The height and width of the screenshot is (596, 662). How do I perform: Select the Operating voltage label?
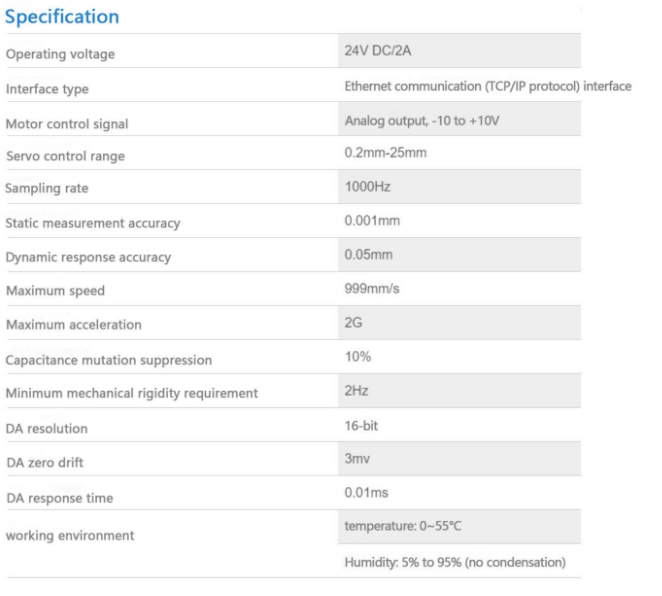pyautogui.click(x=60, y=54)
